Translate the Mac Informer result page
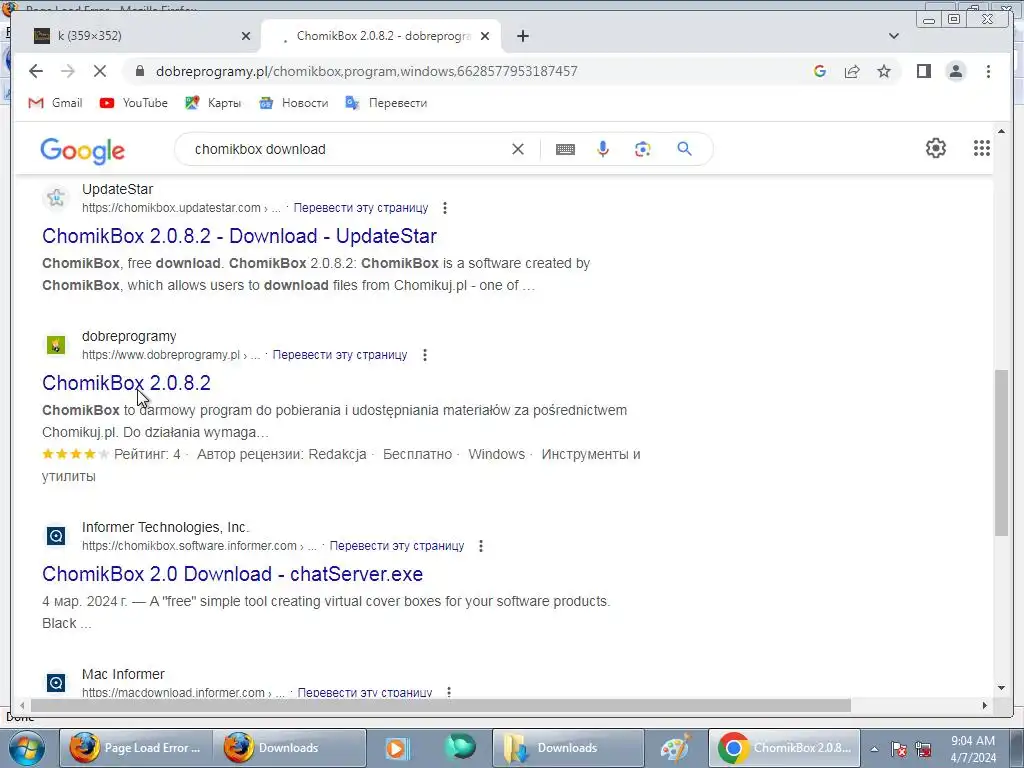1024x768 pixels. (x=364, y=692)
